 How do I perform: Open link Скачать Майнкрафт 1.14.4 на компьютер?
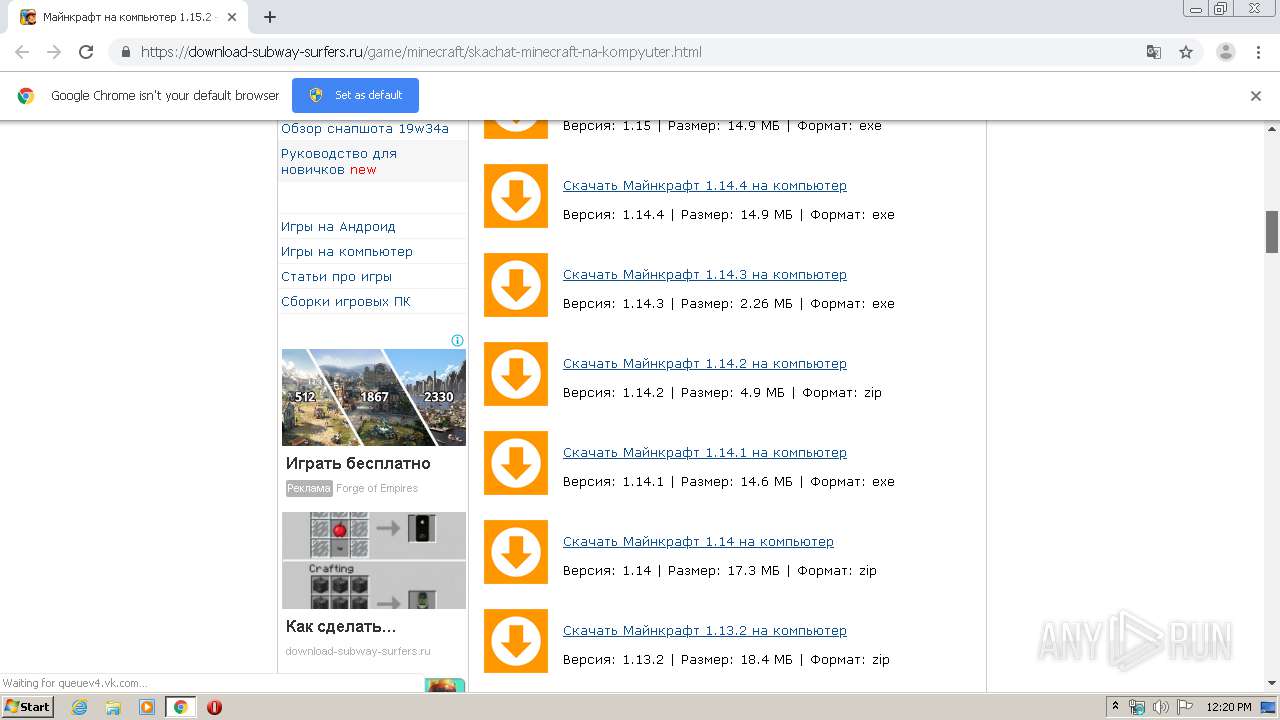coord(705,186)
